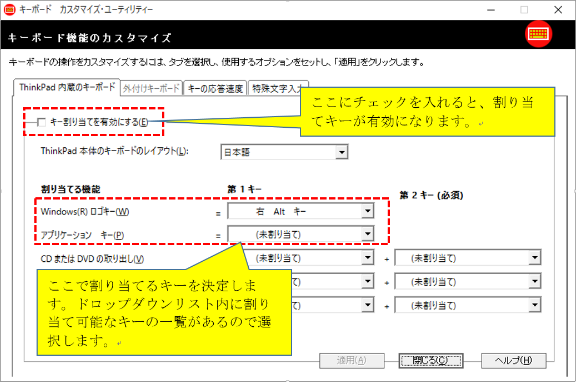Click the app icon in the title bar
Screen dimensions: 576x382
point(10,10)
